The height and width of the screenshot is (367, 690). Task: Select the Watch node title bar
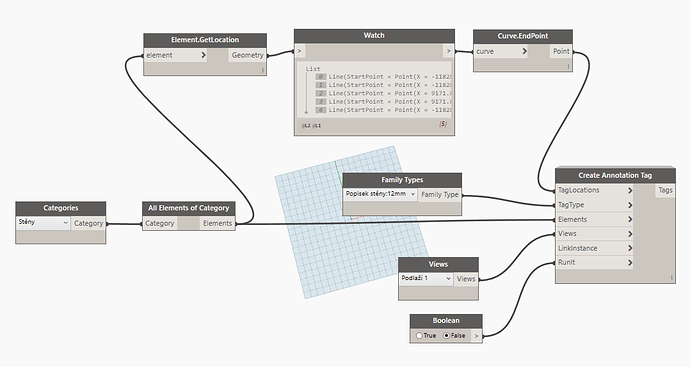pyautogui.click(x=374, y=36)
